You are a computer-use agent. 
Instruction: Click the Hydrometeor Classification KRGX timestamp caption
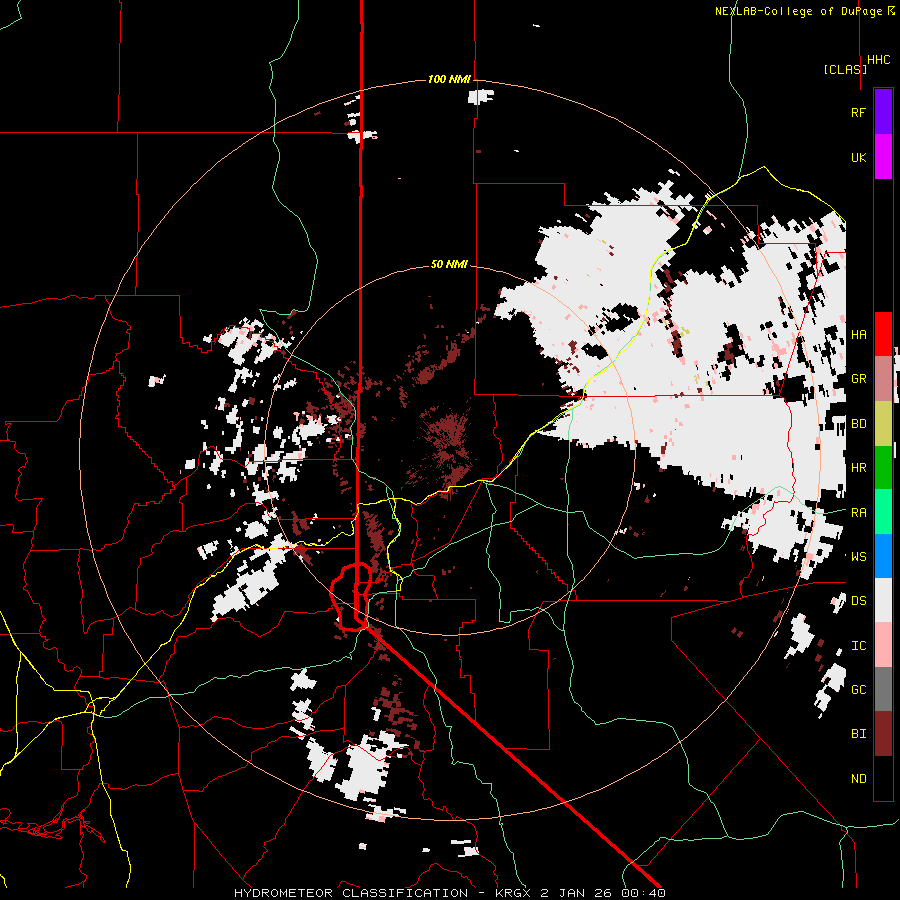449,893
